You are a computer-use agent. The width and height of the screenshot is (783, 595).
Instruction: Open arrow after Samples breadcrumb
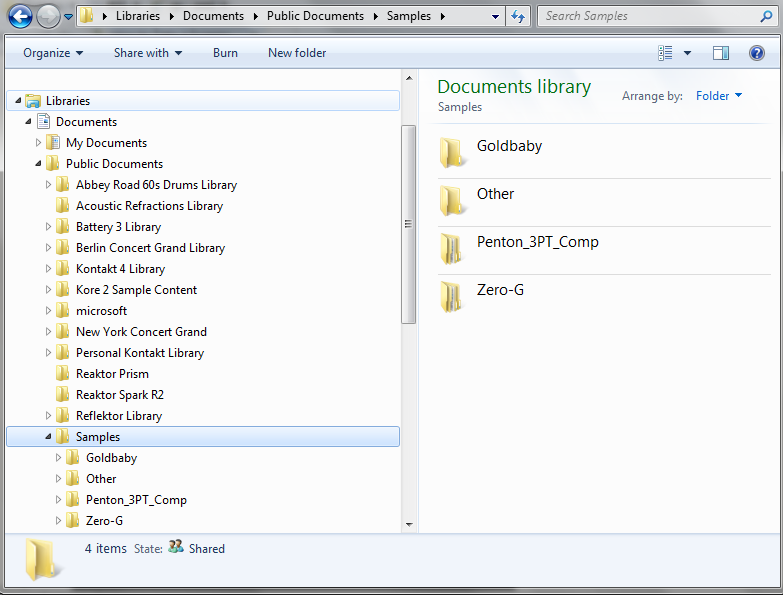point(442,16)
